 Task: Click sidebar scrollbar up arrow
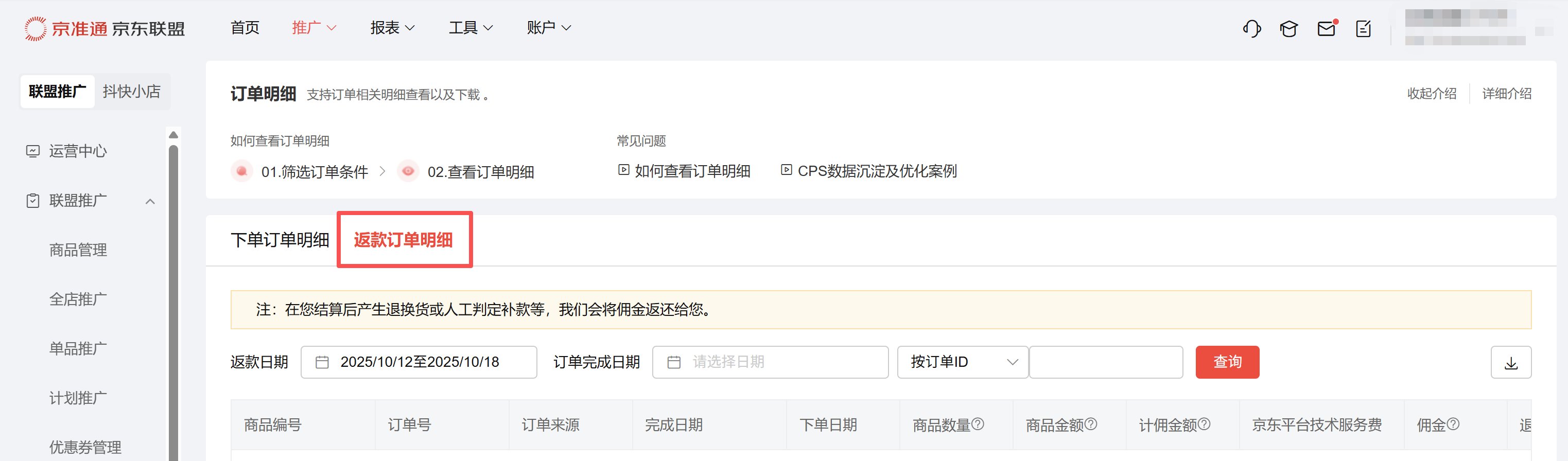pyautogui.click(x=173, y=134)
